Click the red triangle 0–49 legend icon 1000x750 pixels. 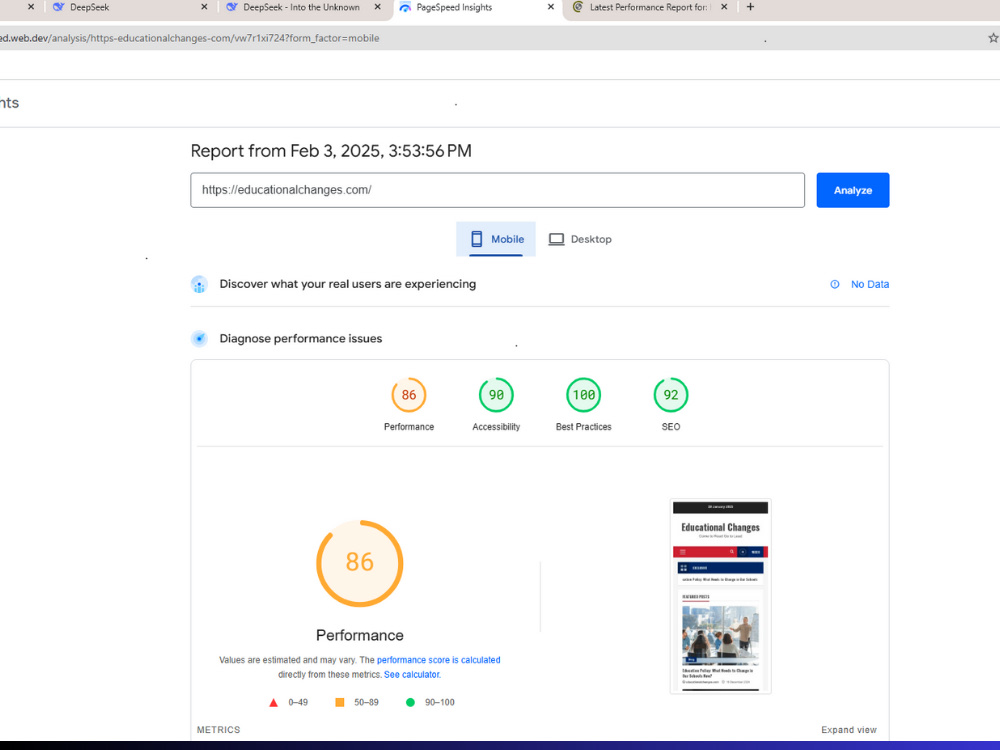[274, 703]
